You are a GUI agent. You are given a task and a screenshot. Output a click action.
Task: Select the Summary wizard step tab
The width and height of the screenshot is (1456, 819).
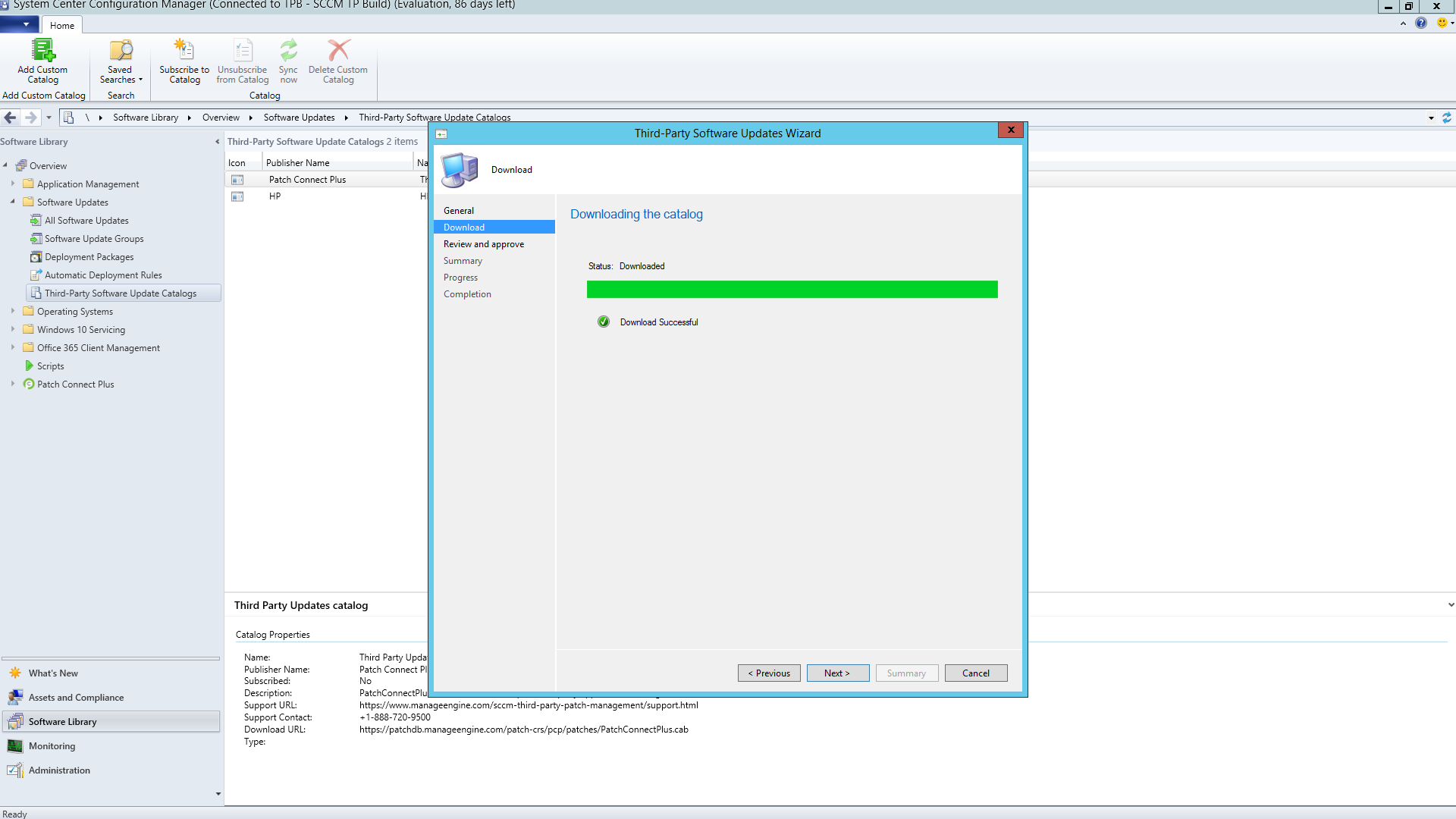tap(462, 260)
